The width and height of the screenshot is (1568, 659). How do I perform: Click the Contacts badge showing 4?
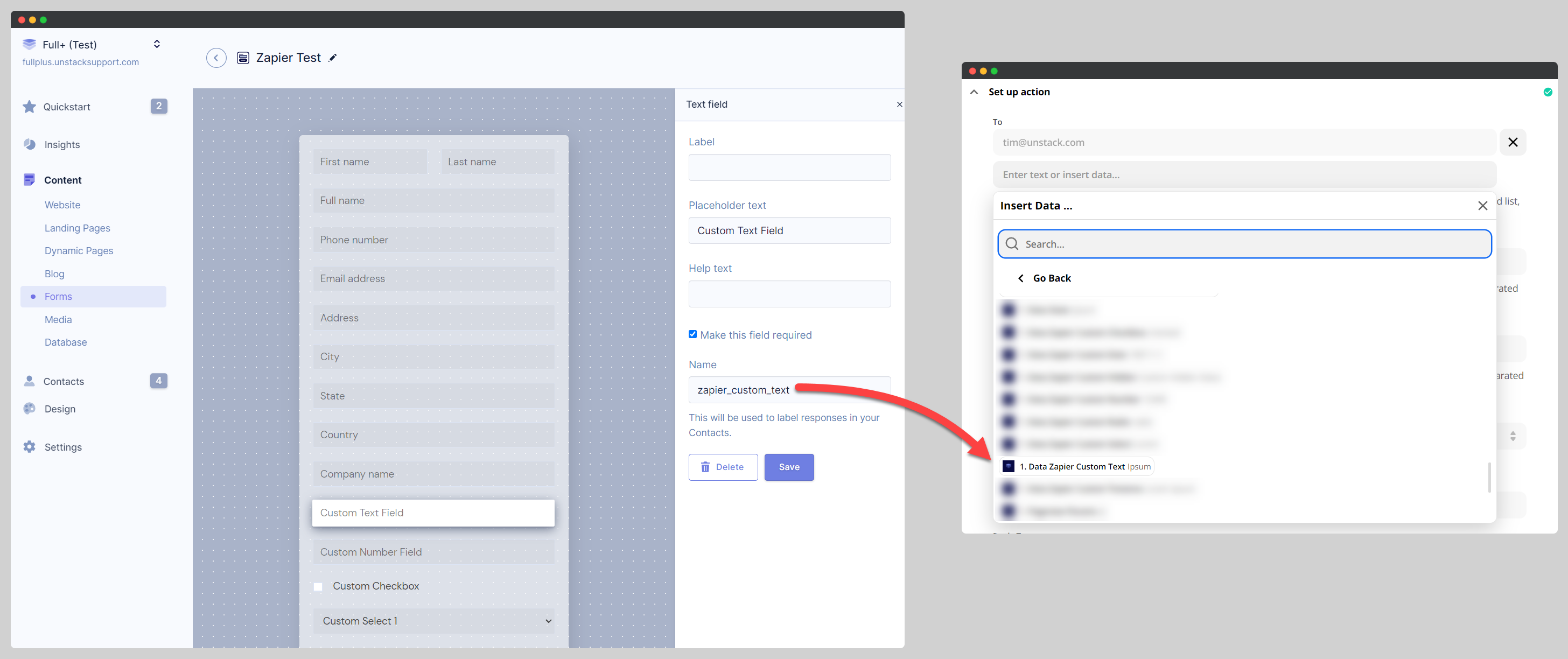[159, 381]
